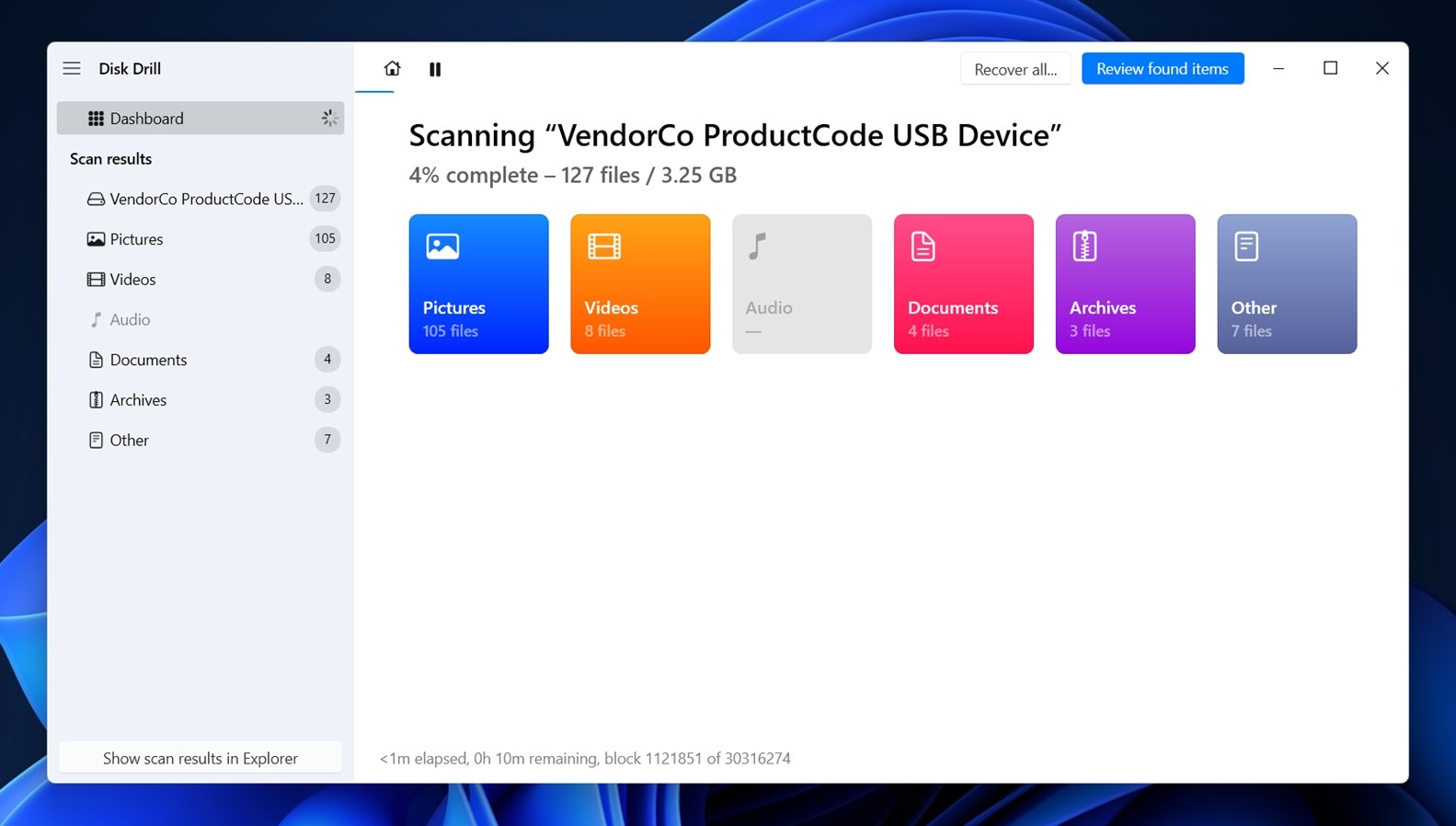Click the page icon on Other tile
This screenshot has height=826, width=1456.
click(x=1246, y=247)
